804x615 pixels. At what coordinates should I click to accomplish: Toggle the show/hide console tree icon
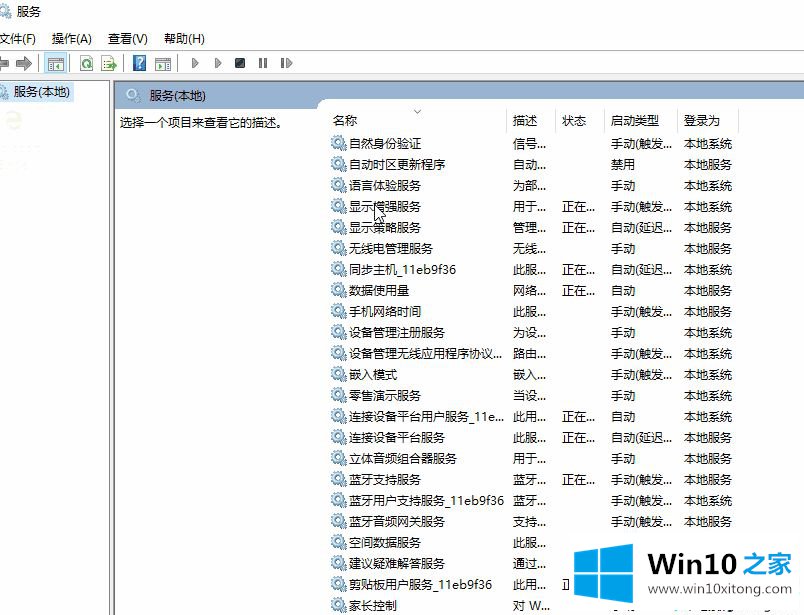(x=56, y=63)
